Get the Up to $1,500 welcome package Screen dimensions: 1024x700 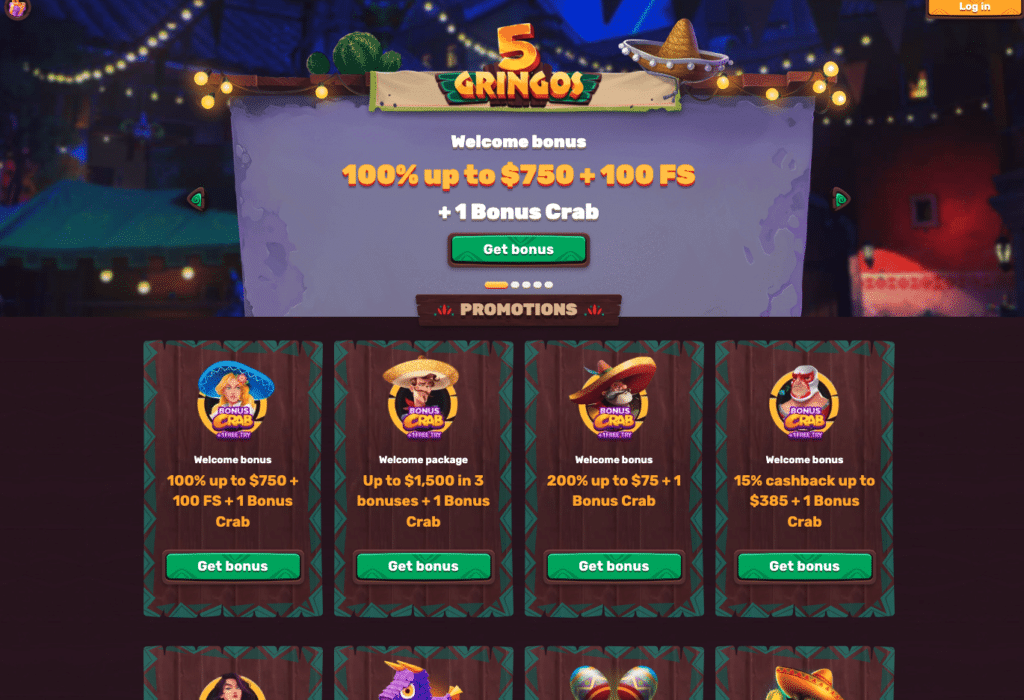[423, 566]
